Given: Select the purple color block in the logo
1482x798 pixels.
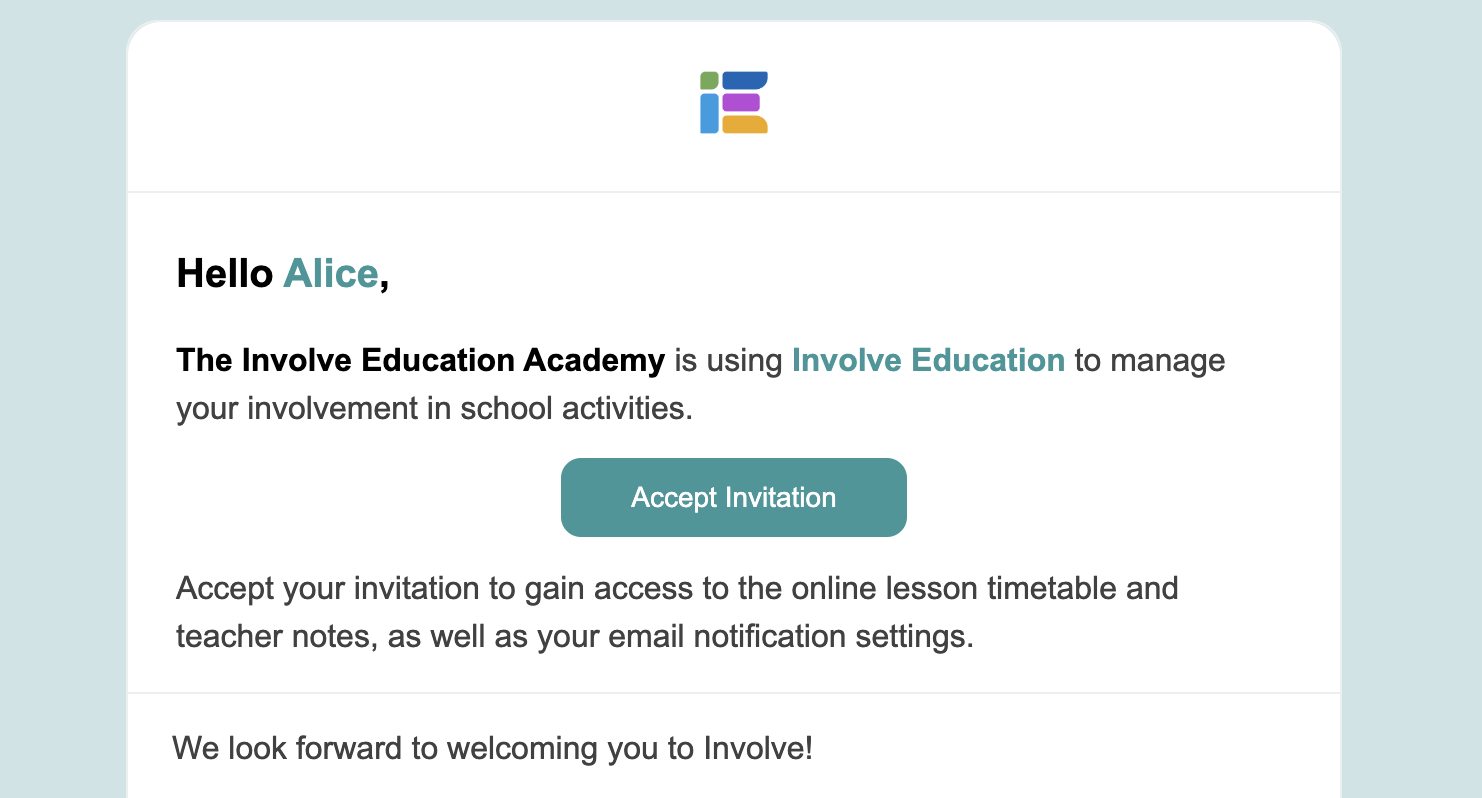Looking at the screenshot, I should (x=741, y=102).
